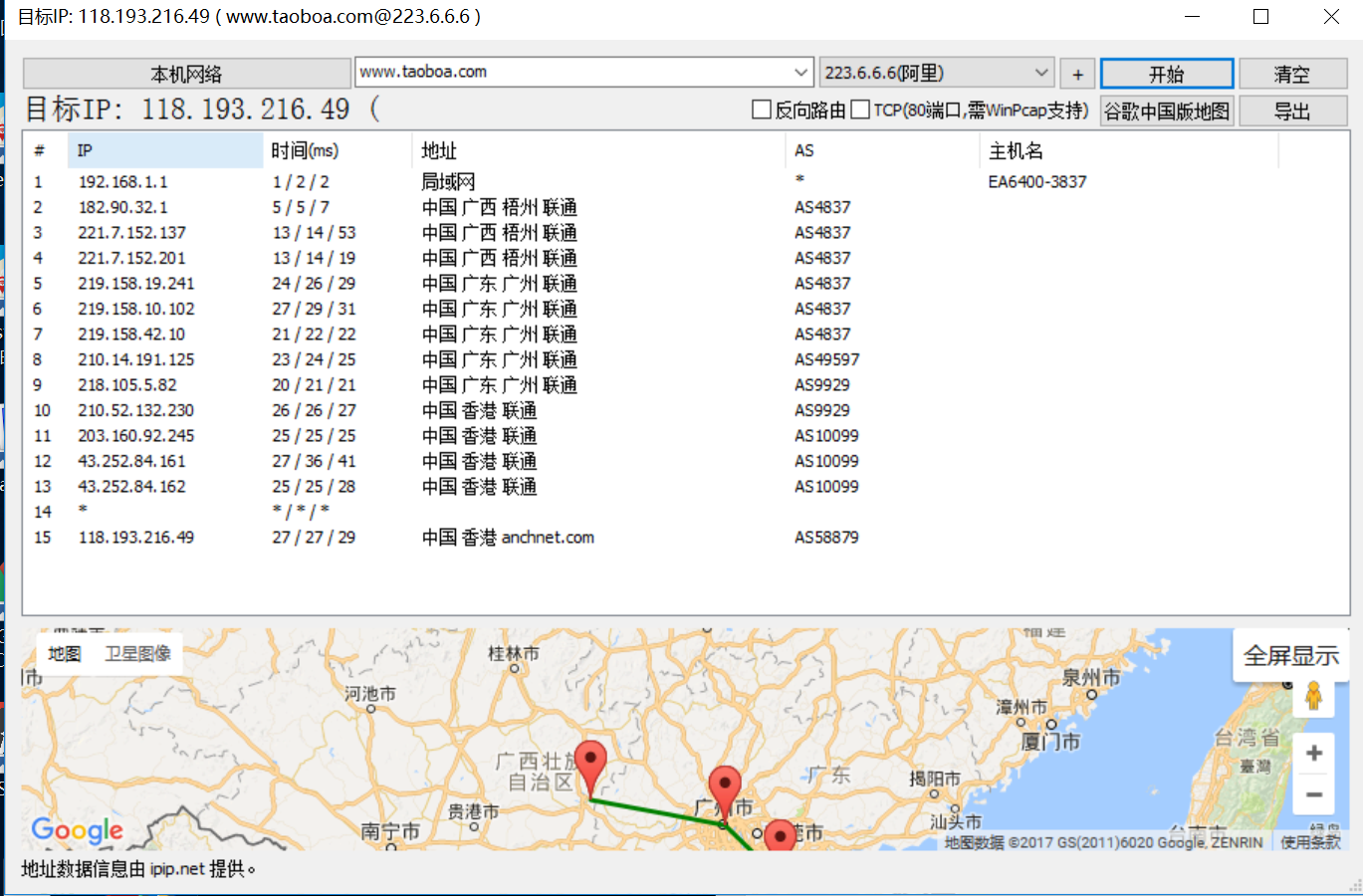This screenshot has height=896, width=1363.
Task: Click the 导出 export button
Action: [x=1291, y=112]
